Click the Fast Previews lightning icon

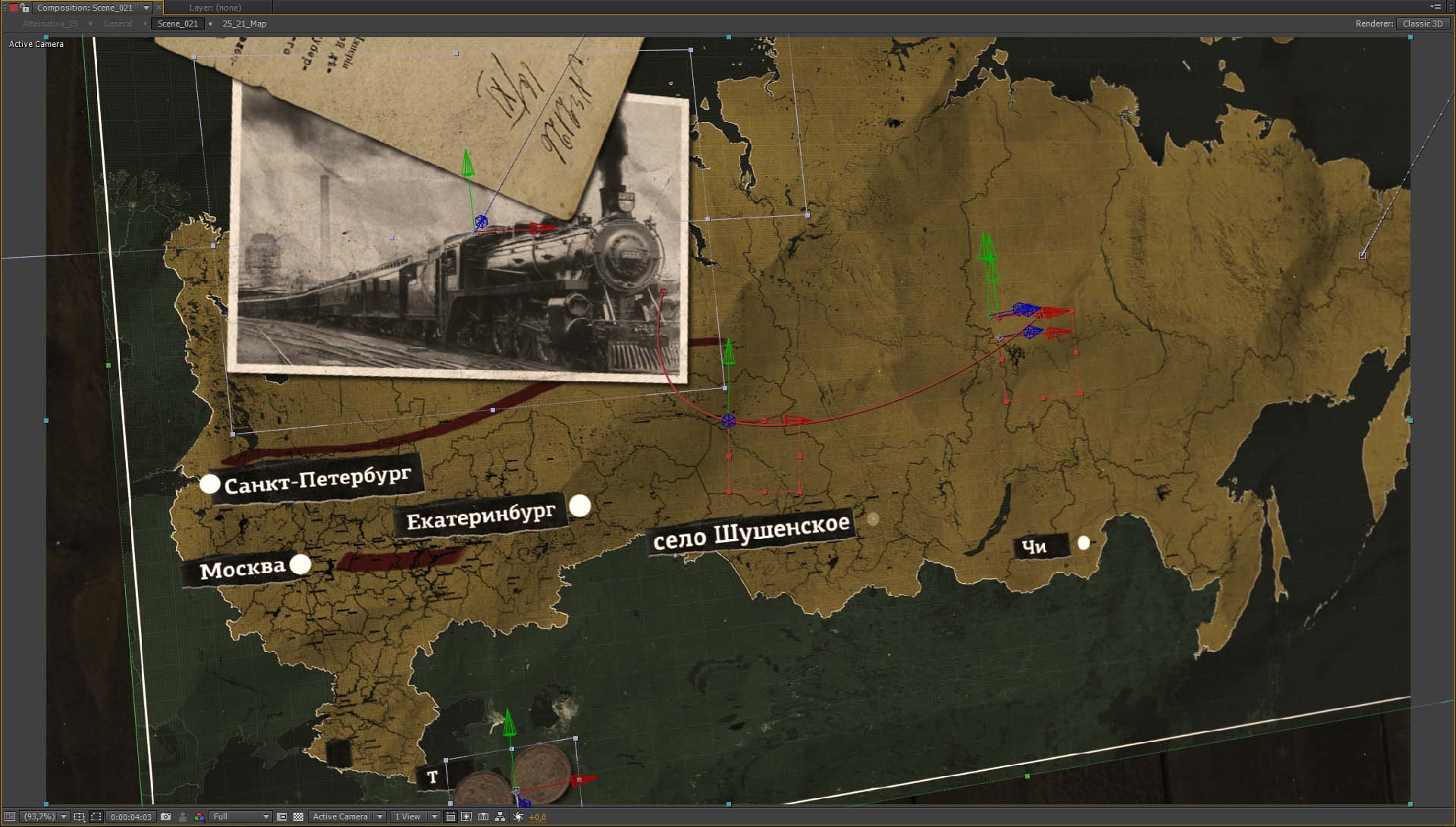[466, 816]
